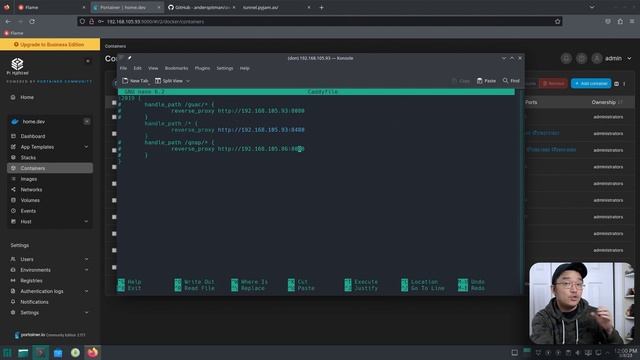Screen dimensions: 640x360
Task: Expand Environments settings chevron
Action: tap(86, 270)
